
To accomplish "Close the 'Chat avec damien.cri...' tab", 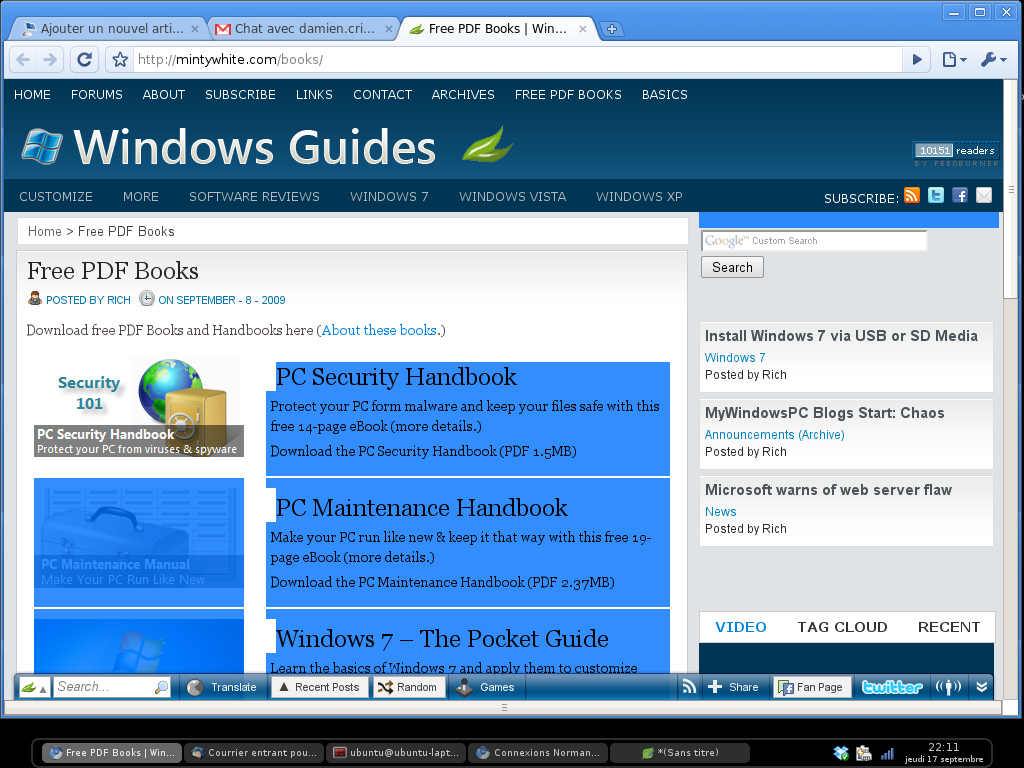I will (389, 29).
